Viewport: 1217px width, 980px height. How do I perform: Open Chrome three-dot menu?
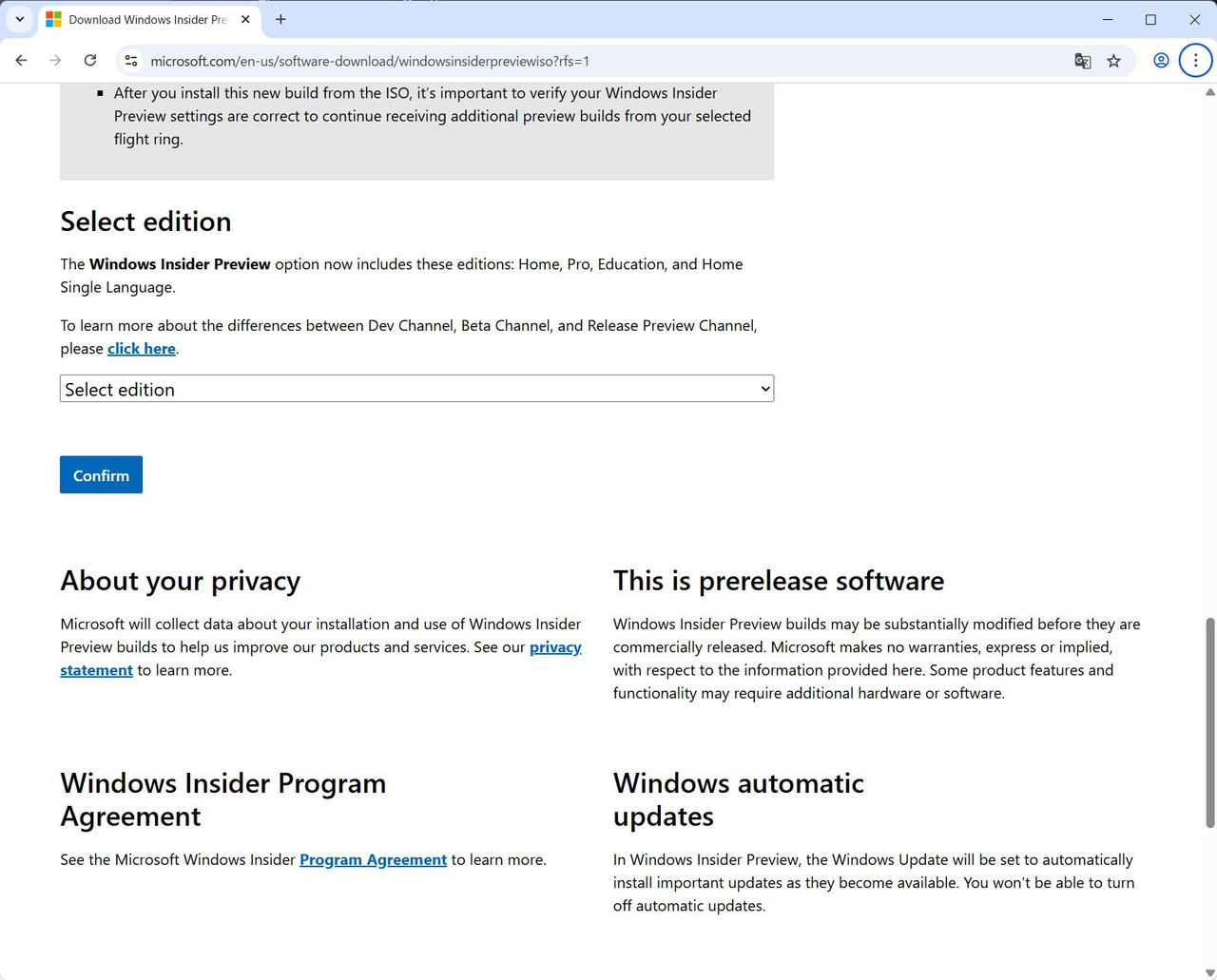coord(1195,61)
